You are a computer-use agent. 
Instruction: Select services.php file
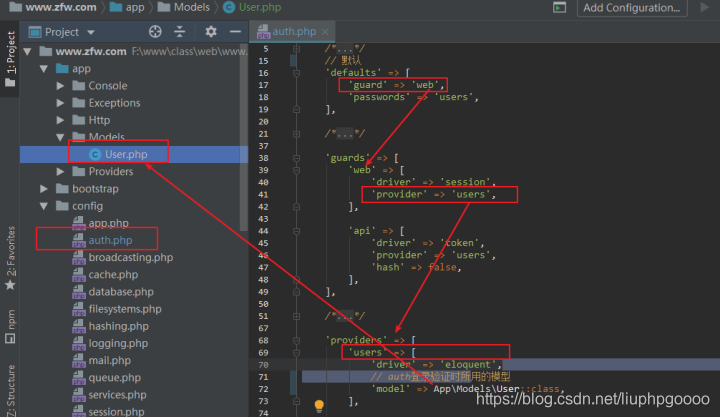[109, 395]
